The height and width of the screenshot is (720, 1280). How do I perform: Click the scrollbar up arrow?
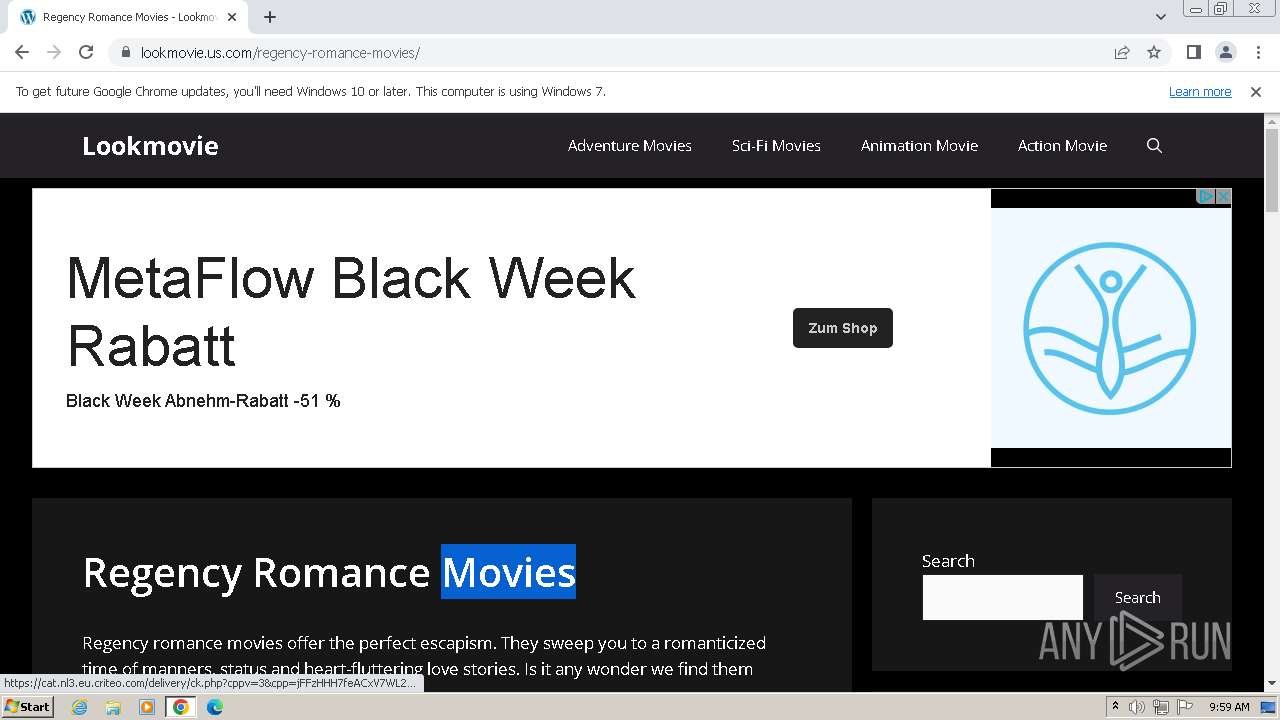[1272, 122]
